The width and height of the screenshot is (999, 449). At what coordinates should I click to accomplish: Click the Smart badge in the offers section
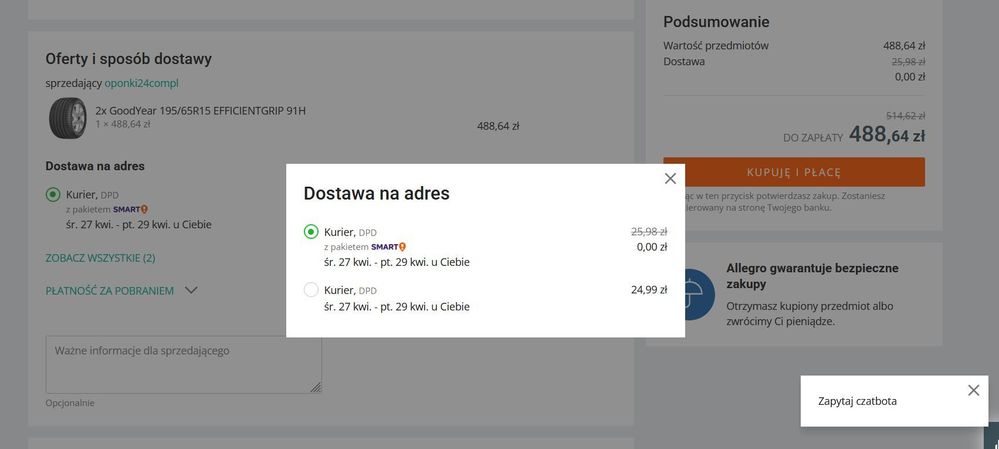130,209
